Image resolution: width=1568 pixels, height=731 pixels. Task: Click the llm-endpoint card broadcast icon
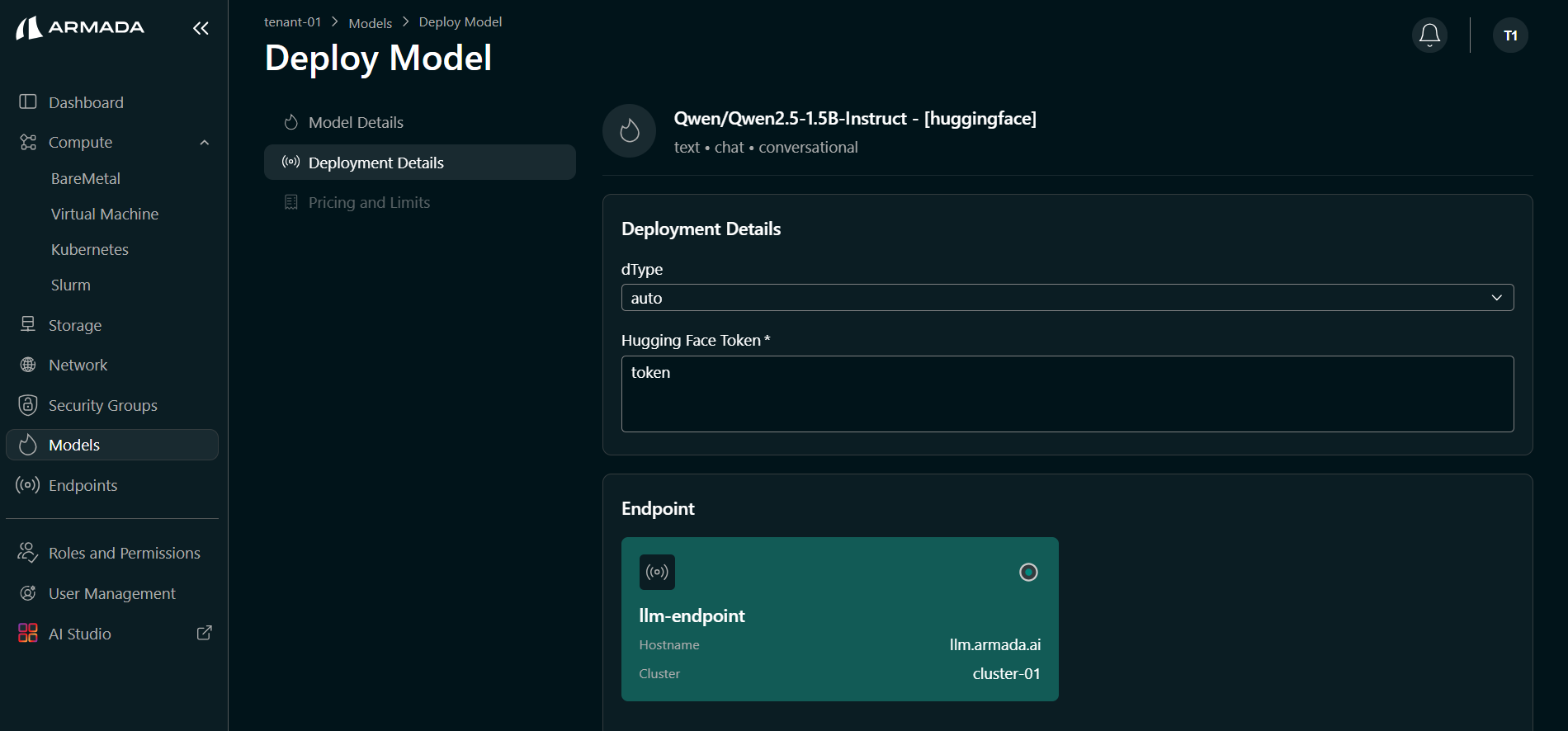coord(657,572)
